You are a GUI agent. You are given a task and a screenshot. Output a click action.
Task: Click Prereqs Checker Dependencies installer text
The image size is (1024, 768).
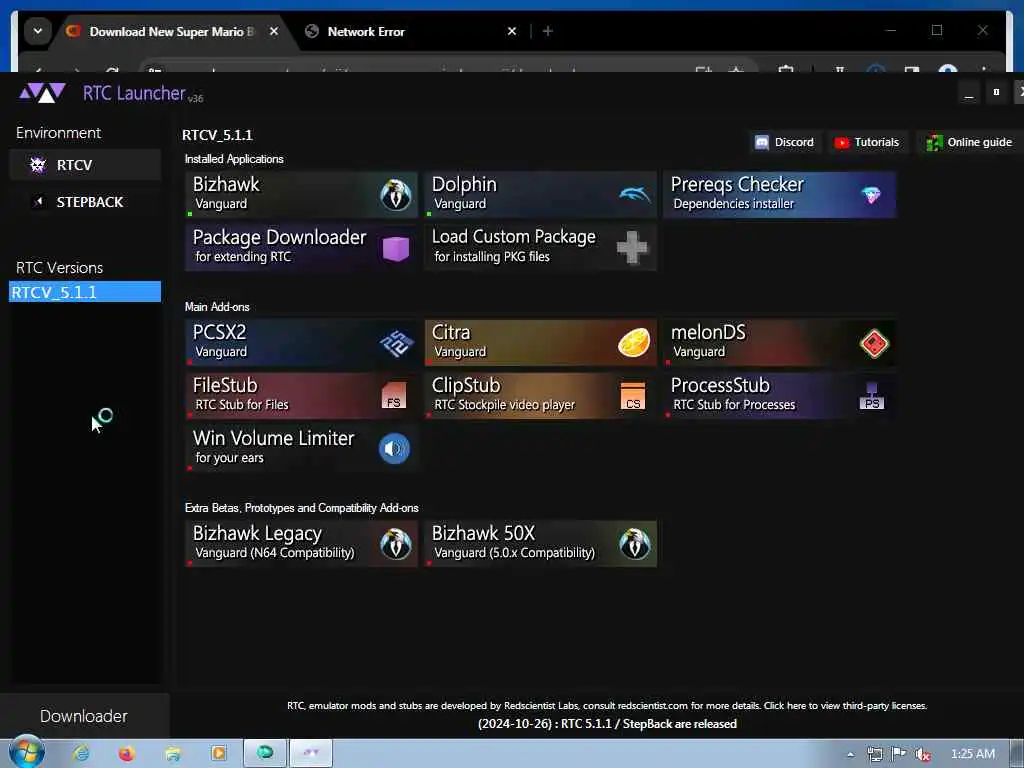[733, 204]
